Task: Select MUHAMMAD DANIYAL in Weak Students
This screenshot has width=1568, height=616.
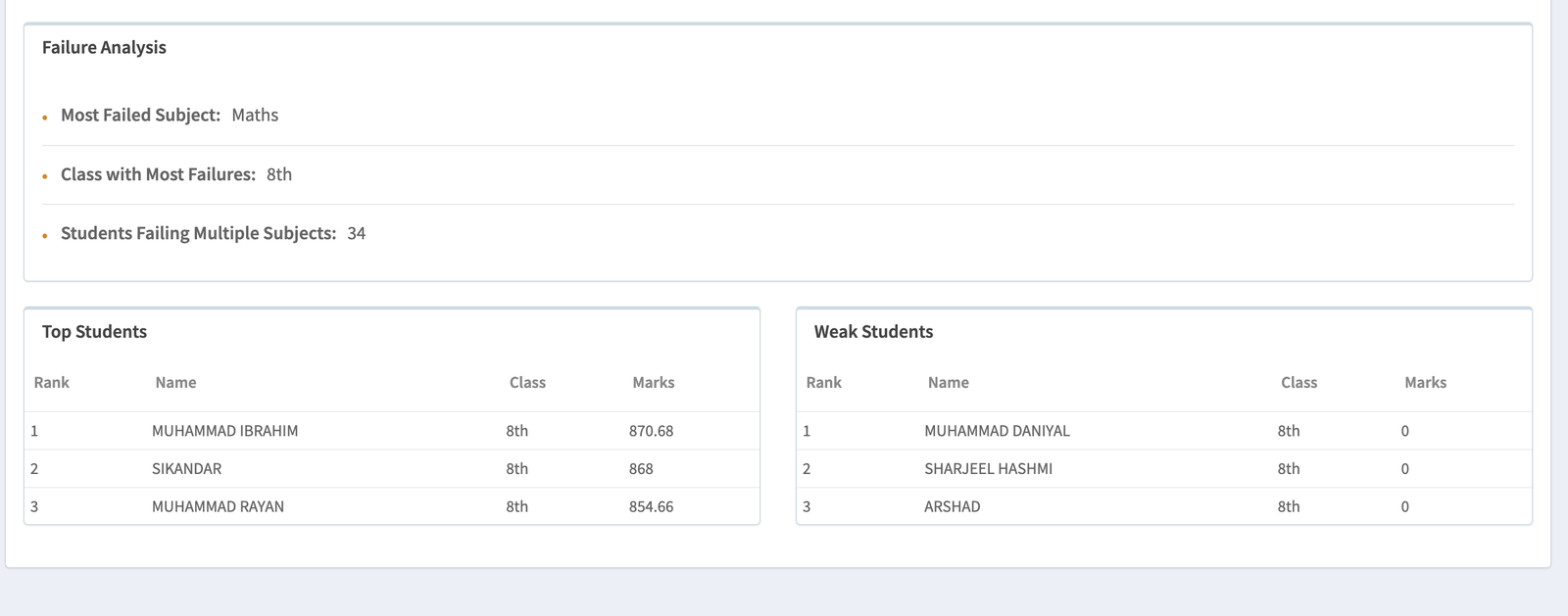Action: (997, 431)
